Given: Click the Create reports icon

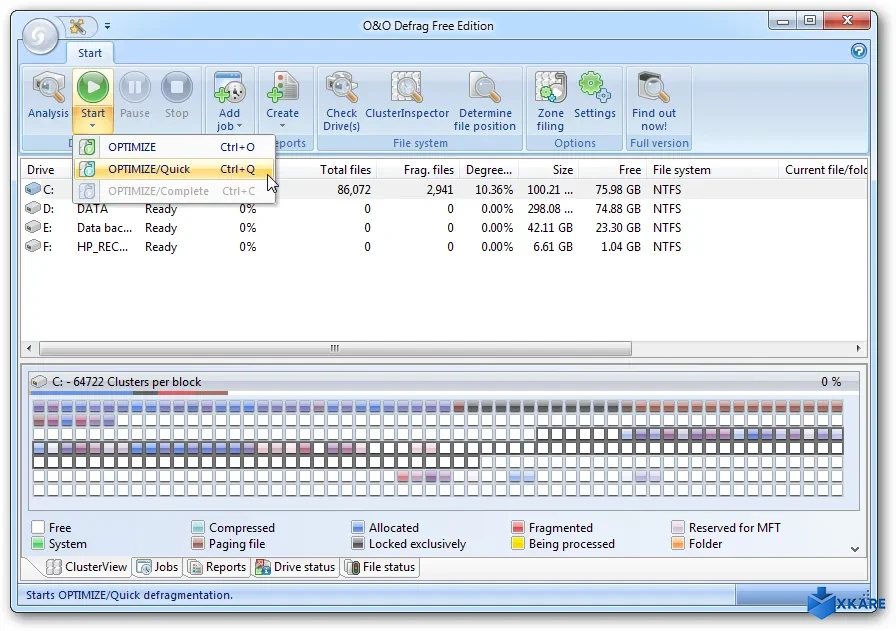Looking at the screenshot, I should tap(282, 88).
